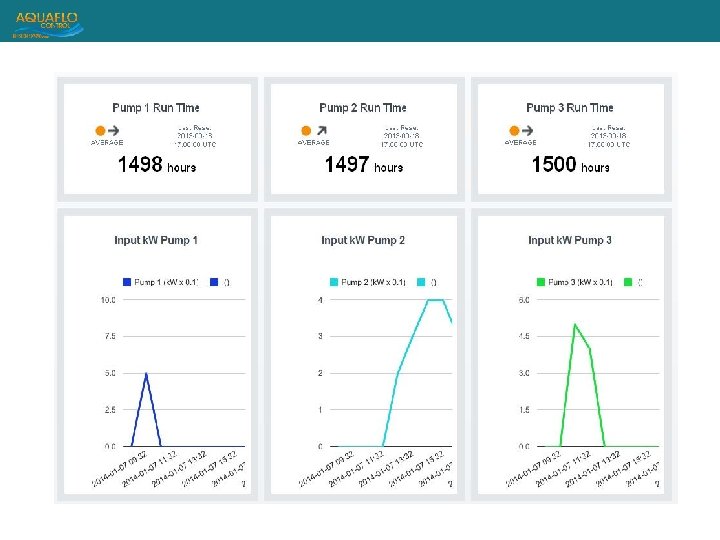
Task: Click the second blue legend swatch in Pump 1 chart
Action: click(x=214, y=282)
